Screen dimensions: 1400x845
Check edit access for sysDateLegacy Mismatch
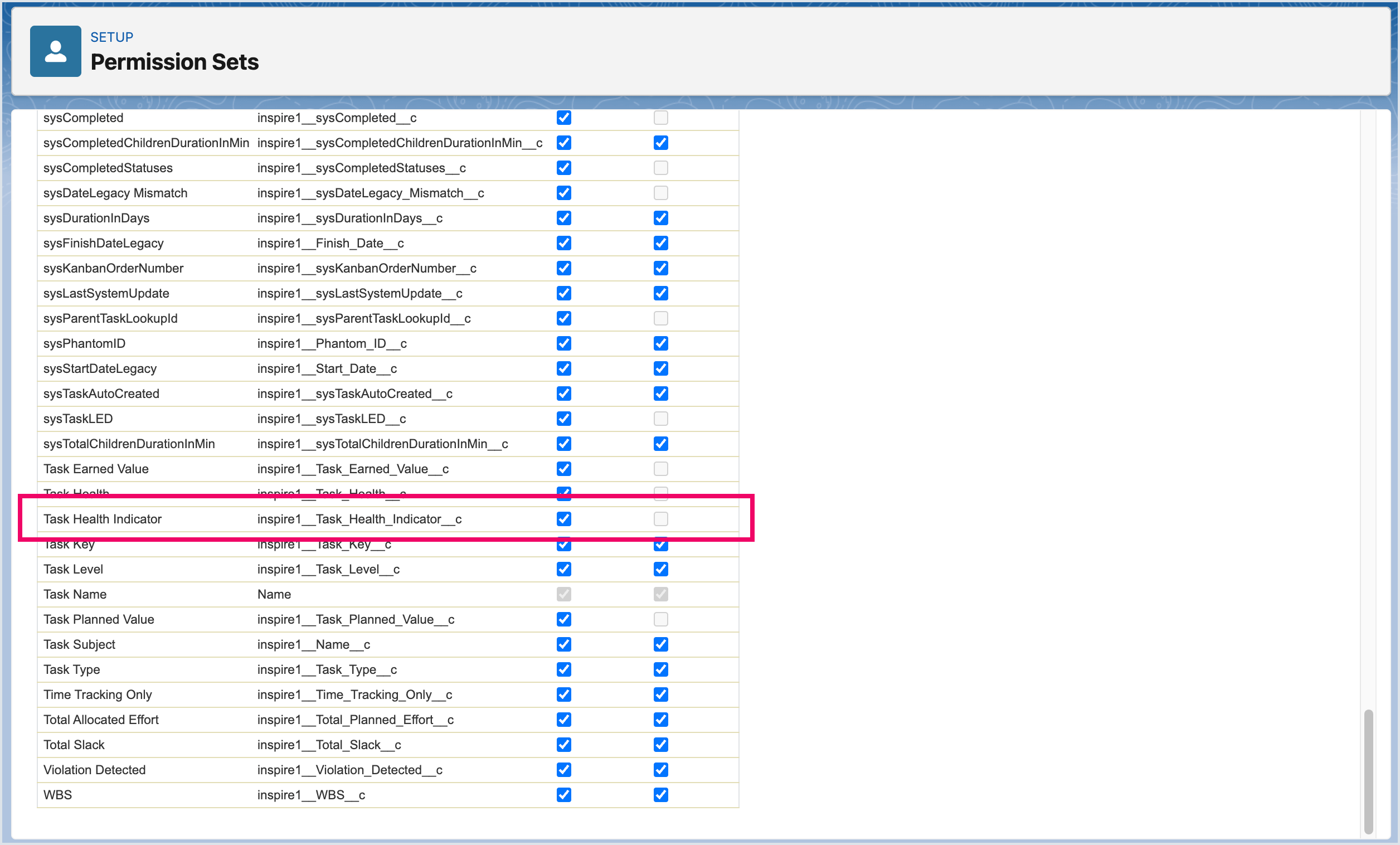[x=660, y=193]
